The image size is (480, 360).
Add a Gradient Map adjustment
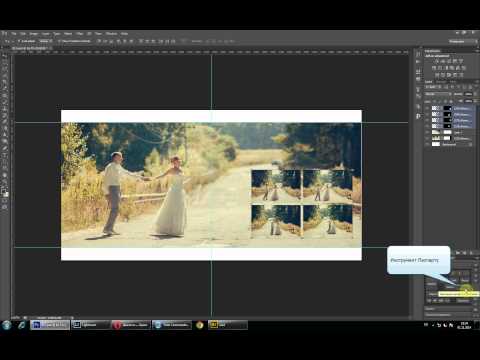[x=455, y=75]
